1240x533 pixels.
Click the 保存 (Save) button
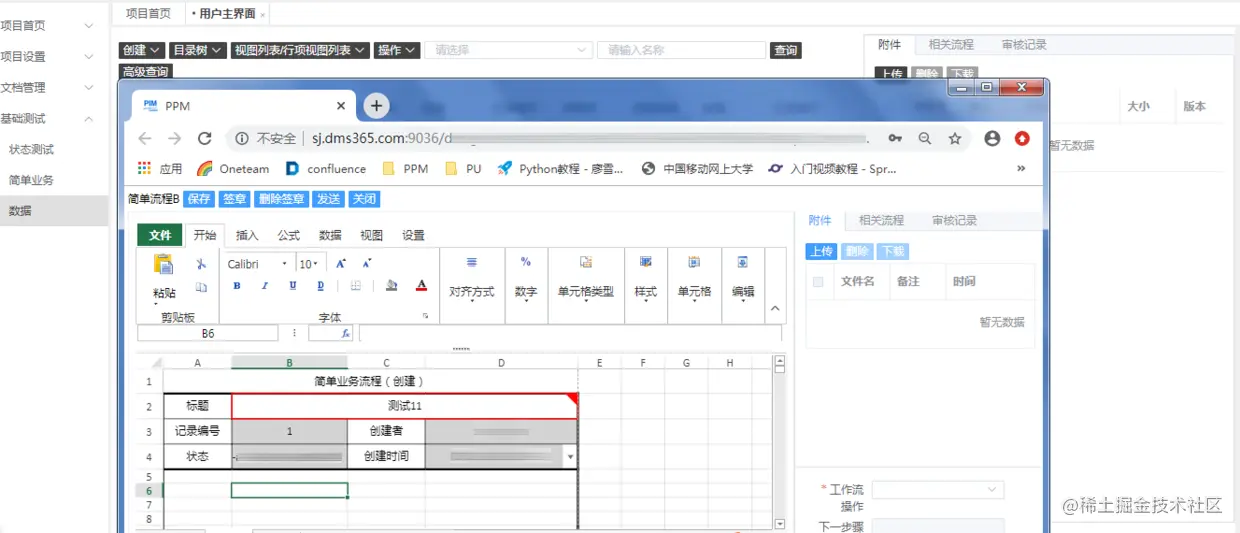tap(199, 199)
